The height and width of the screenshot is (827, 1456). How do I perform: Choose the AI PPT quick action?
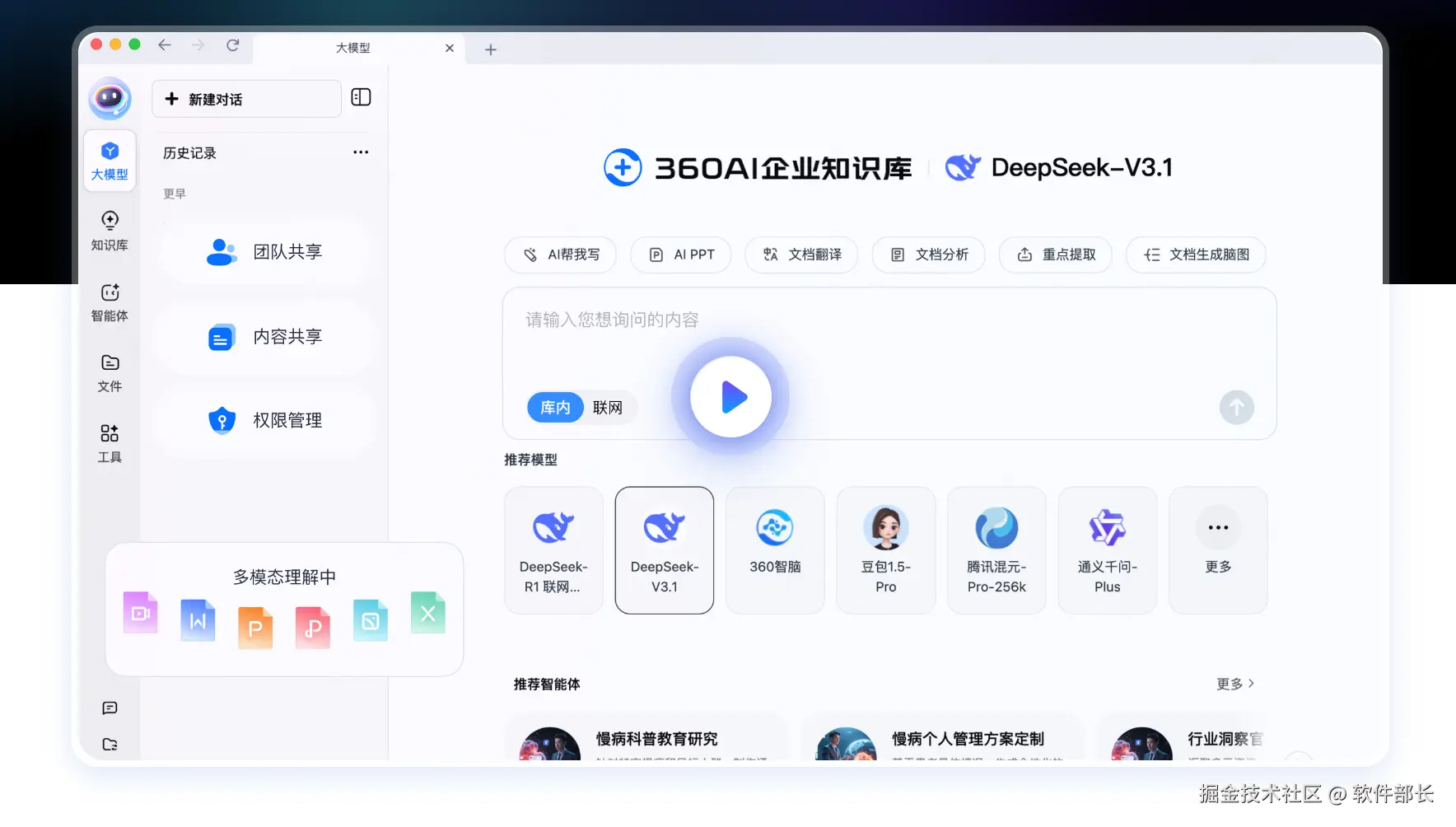pyautogui.click(x=682, y=255)
